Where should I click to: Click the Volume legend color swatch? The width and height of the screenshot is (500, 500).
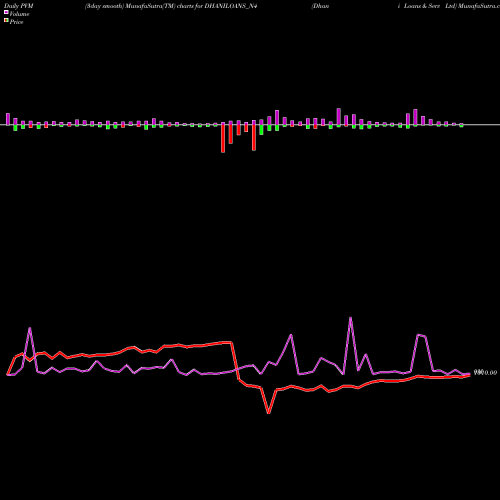point(6,12)
